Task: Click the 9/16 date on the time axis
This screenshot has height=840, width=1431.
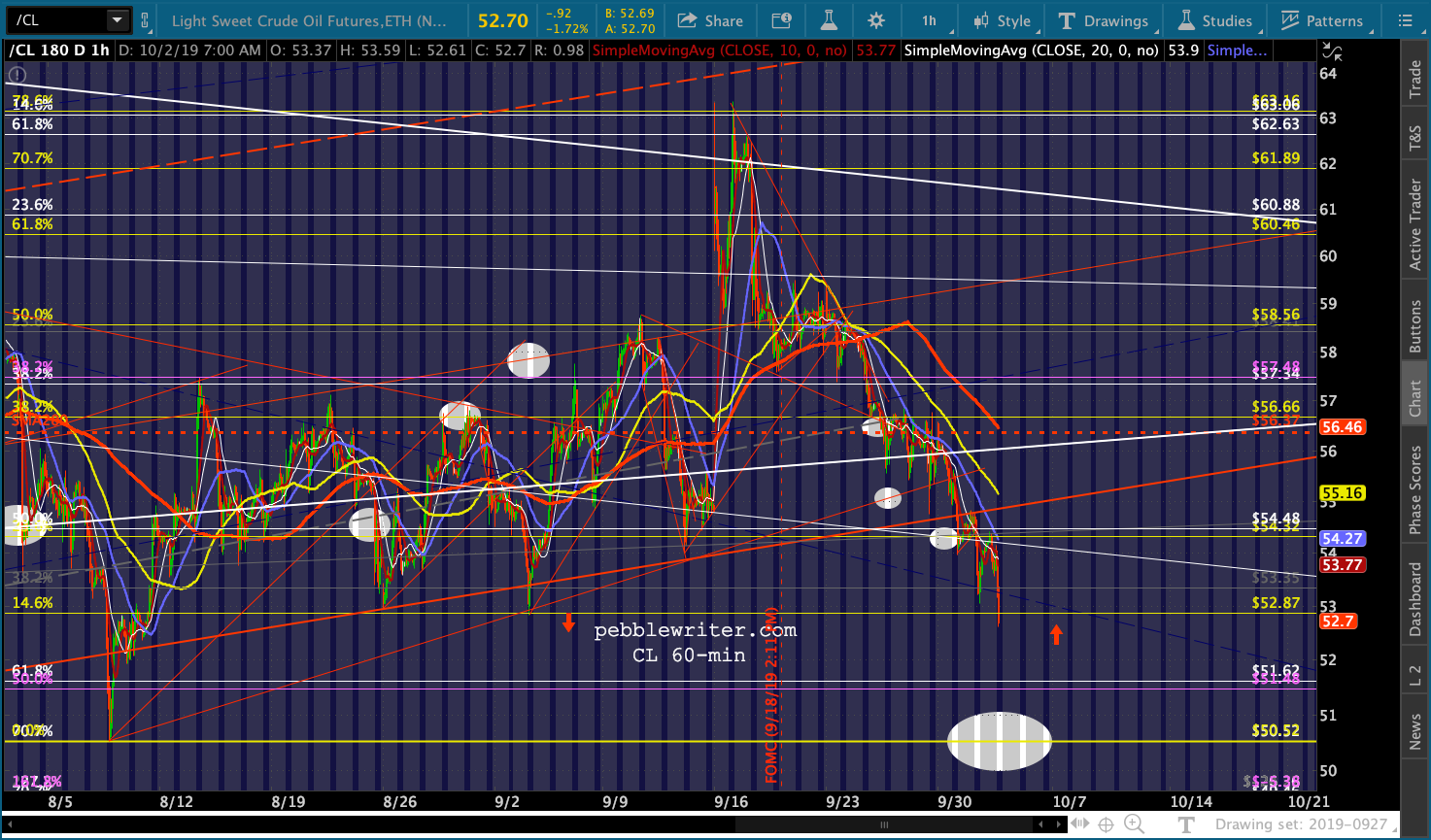Action: 731,802
